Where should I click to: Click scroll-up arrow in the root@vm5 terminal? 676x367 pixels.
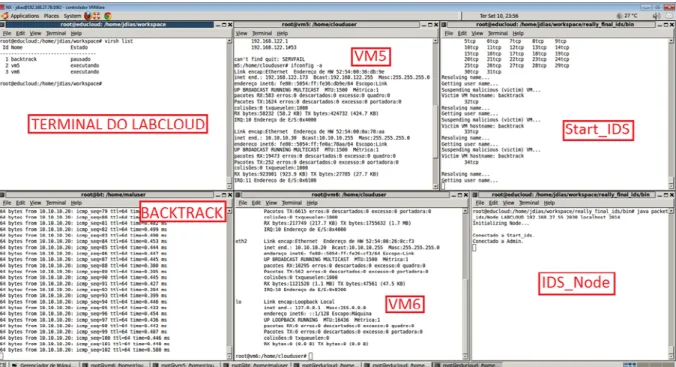[435, 41]
